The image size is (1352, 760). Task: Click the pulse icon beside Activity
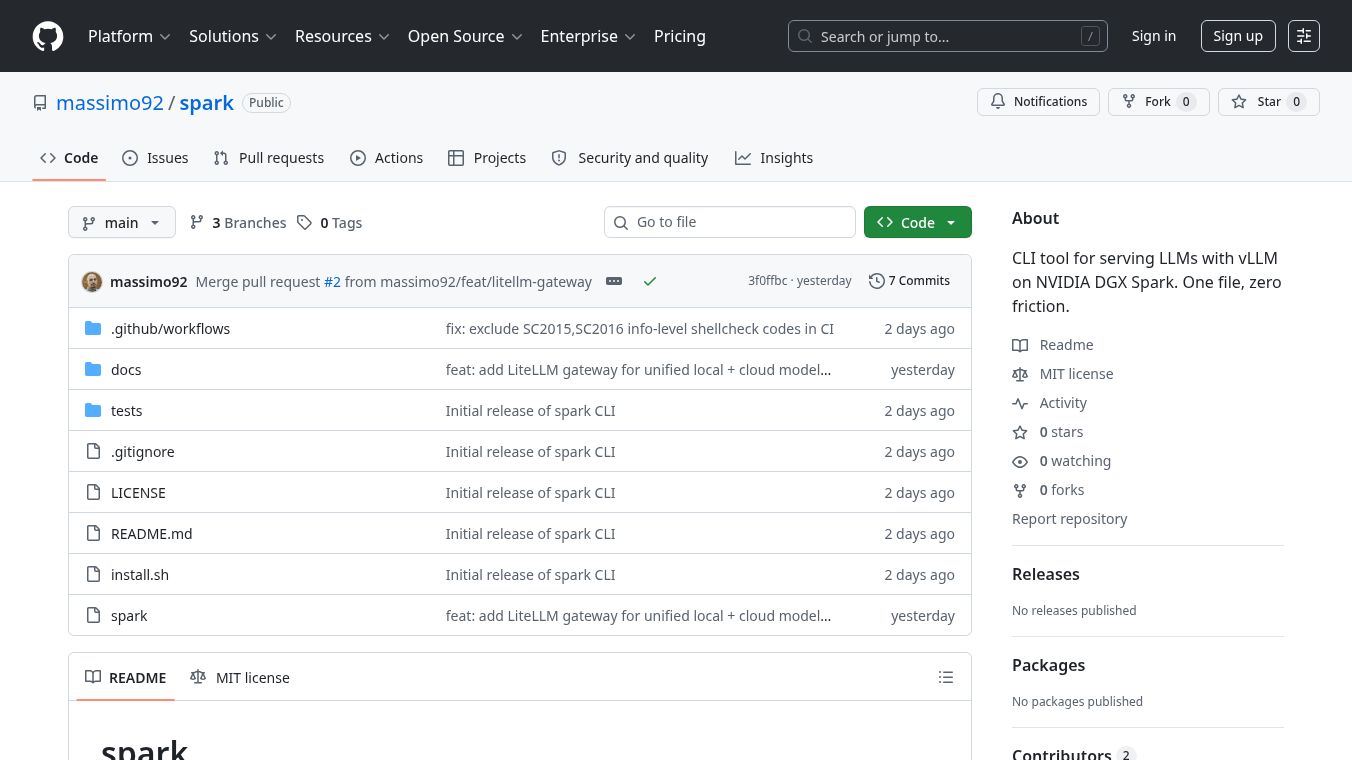point(1020,403)
